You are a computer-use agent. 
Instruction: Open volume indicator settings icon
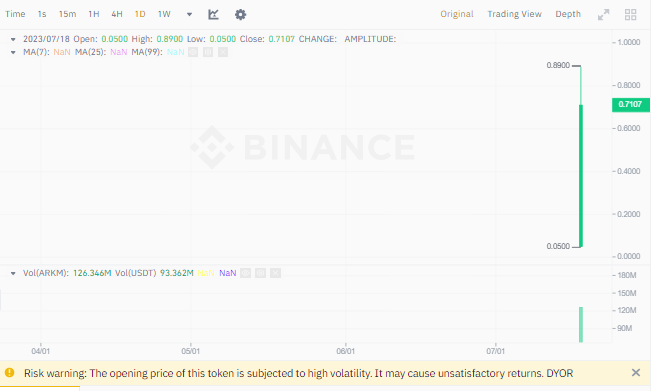(x=260, y=273)
